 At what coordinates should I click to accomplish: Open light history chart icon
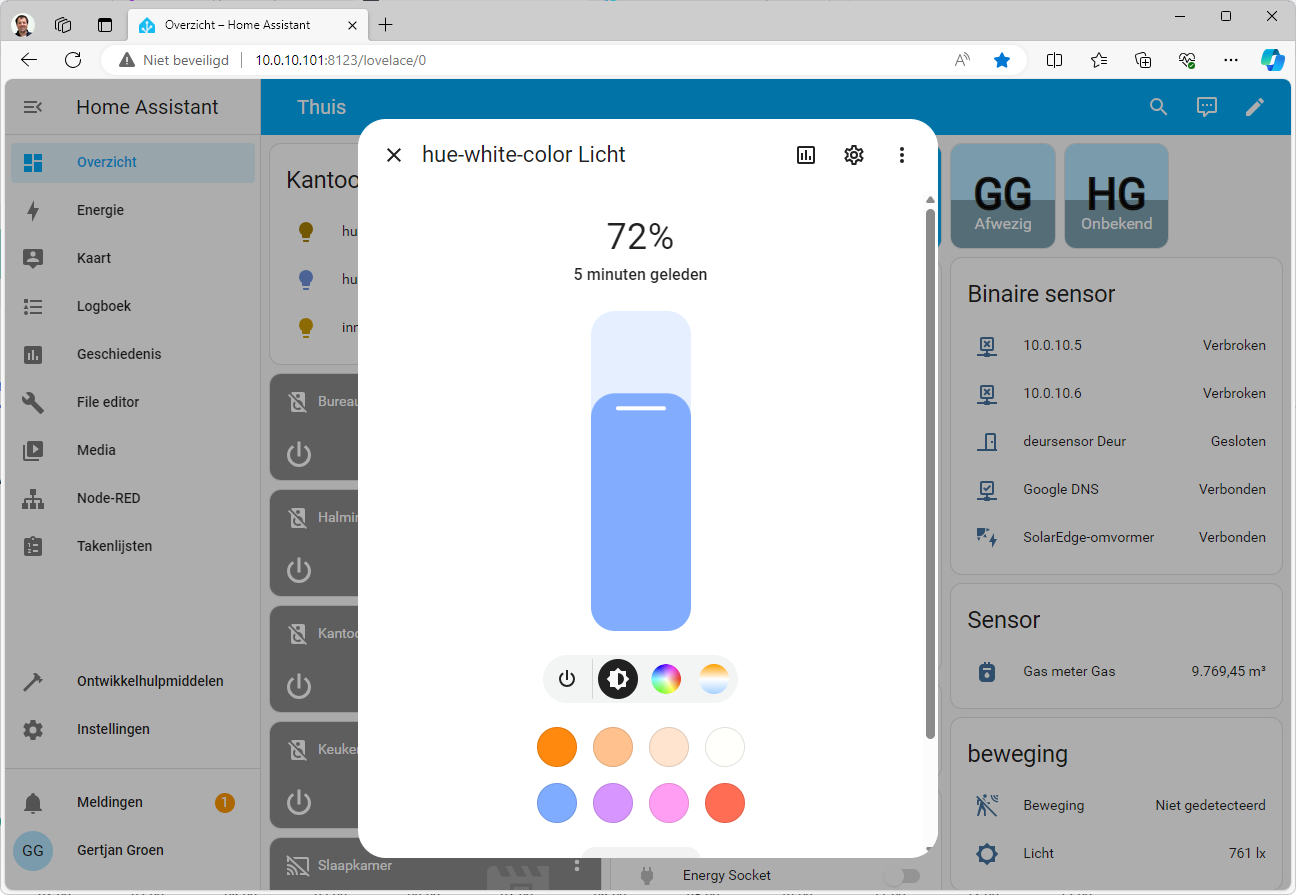point(806,155)
